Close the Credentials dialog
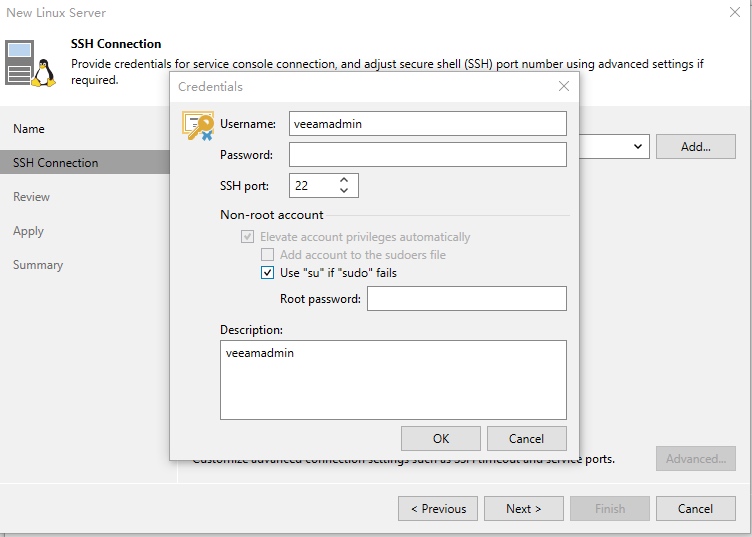This screenshot has height=537, width=752. pyautogui.click(x=564, y=86)
